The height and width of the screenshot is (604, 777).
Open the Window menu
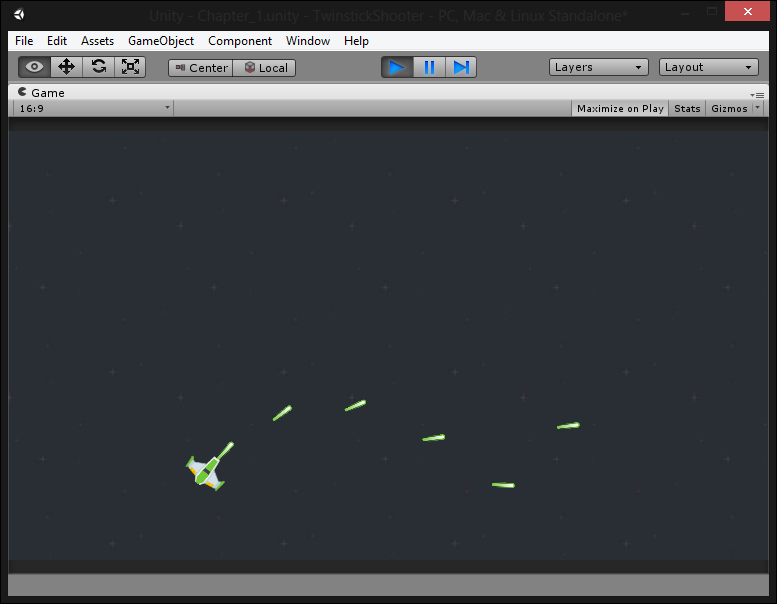click(x=308, y=41)
